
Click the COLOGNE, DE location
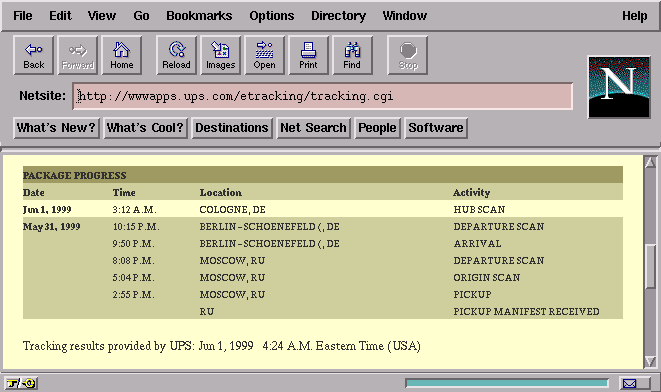[x=232, y=209]
